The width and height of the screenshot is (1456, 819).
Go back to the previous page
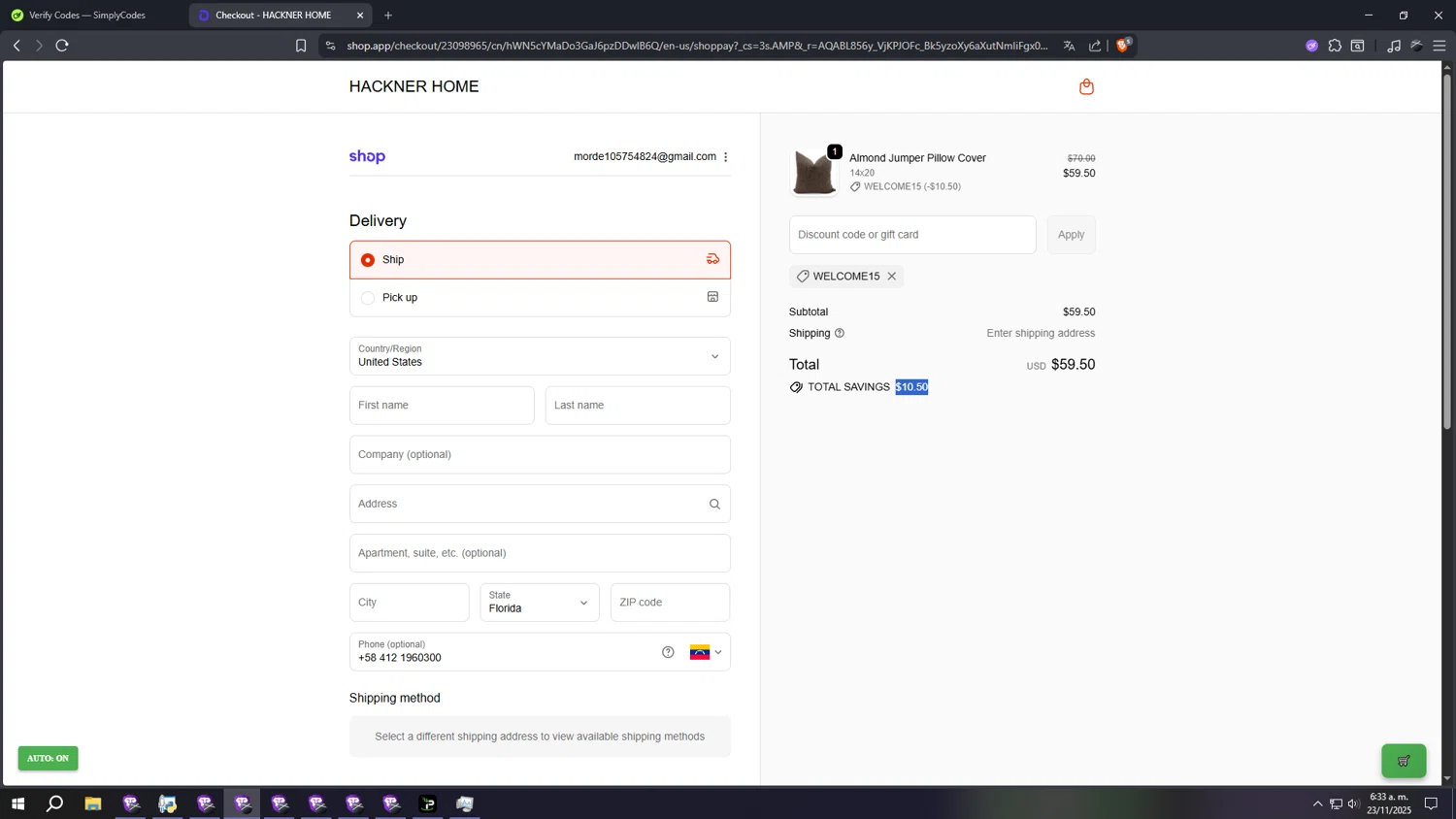click(17, 46)
